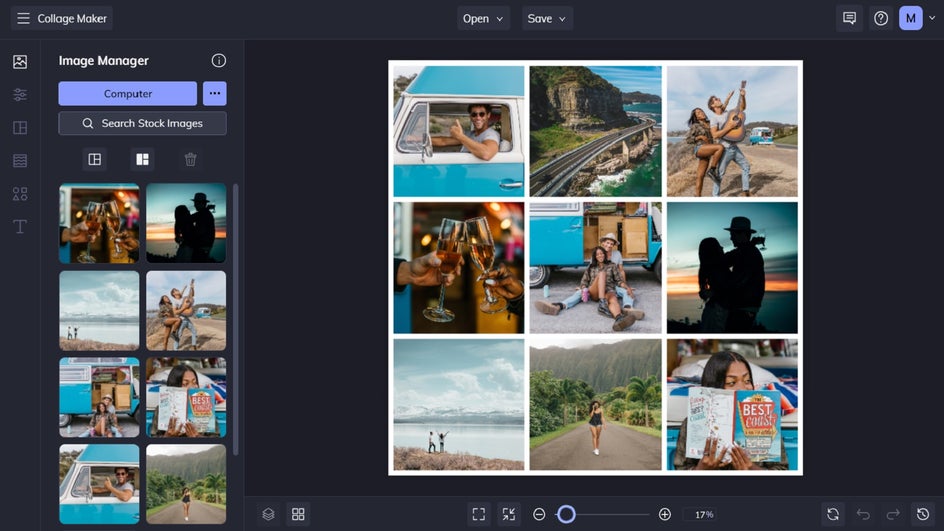The height and width of the screenshot is (531, 944).
Task: Select the champagne glasses toast thumbnail
Action: pos(99,223)
